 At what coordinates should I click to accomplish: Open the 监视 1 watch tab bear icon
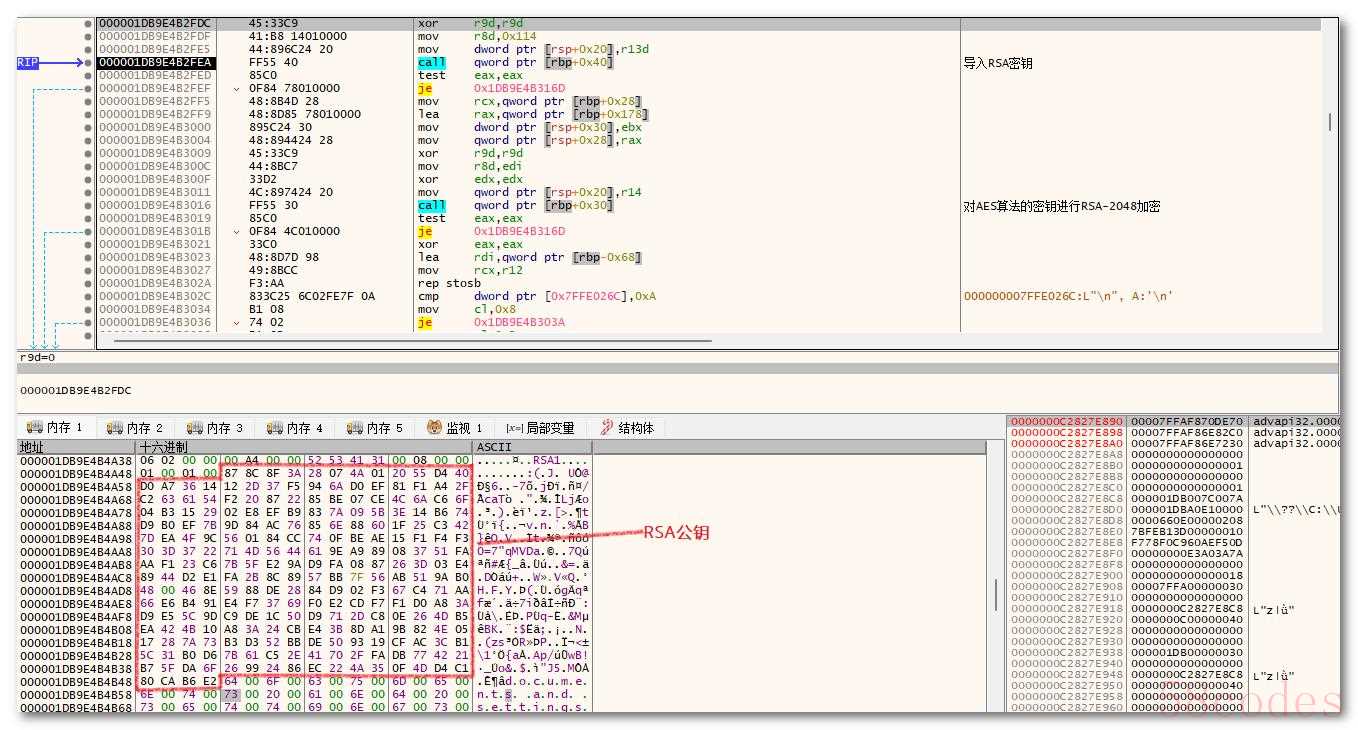click(435, 428)
